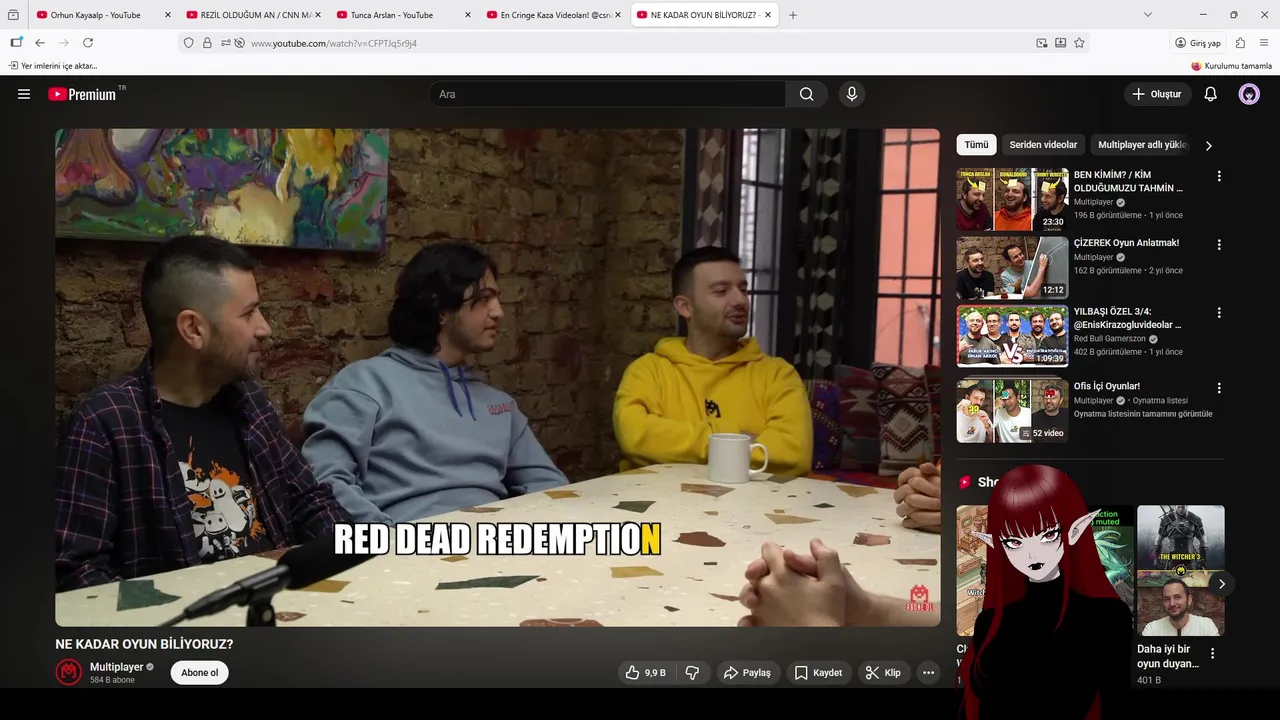Open the YouTube hamburger guide menu

pos(24,94)
